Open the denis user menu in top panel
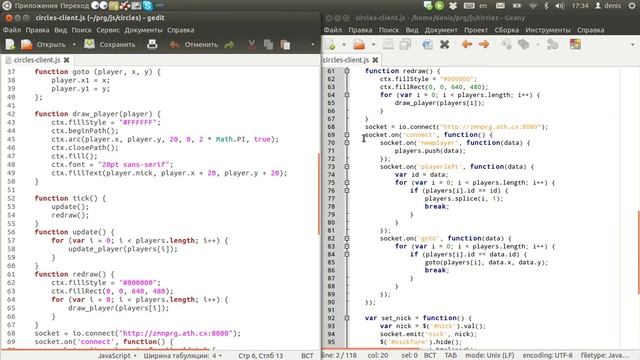The width and height of the screenshot is (640, 360). 608,6
